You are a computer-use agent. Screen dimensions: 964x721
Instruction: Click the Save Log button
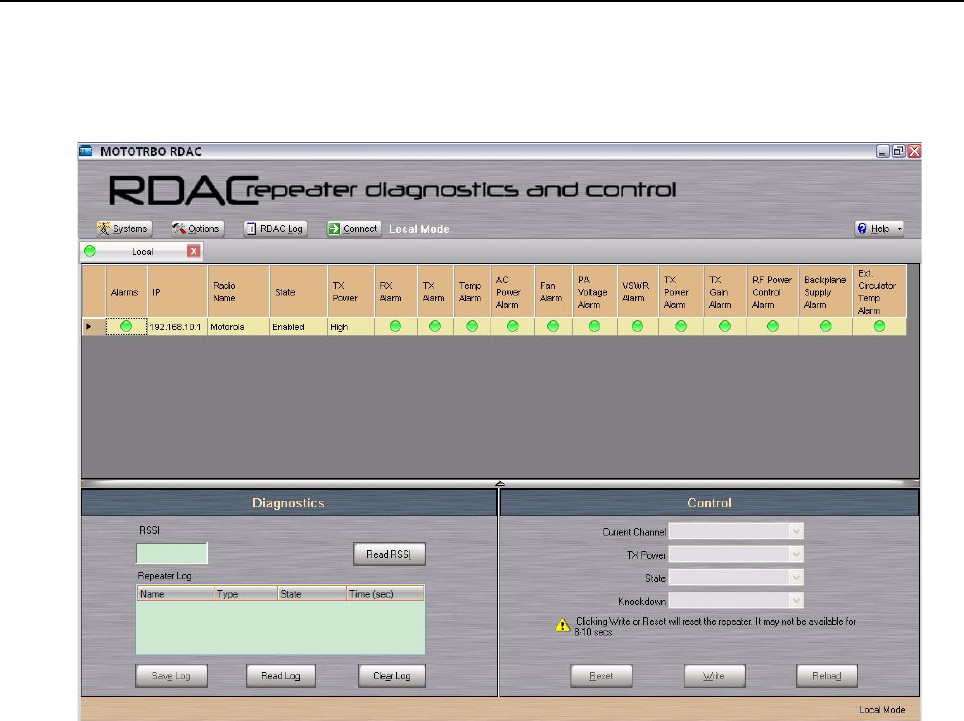(171, 676)
